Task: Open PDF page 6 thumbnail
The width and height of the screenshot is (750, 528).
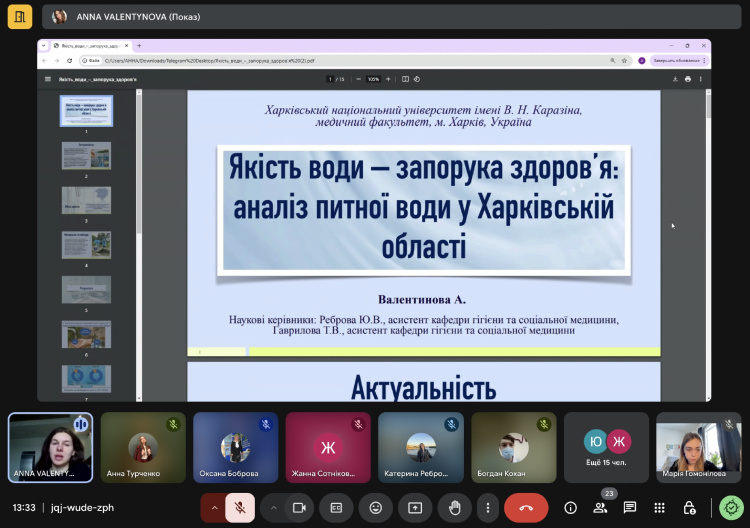Action: click(x=87, y=334)
